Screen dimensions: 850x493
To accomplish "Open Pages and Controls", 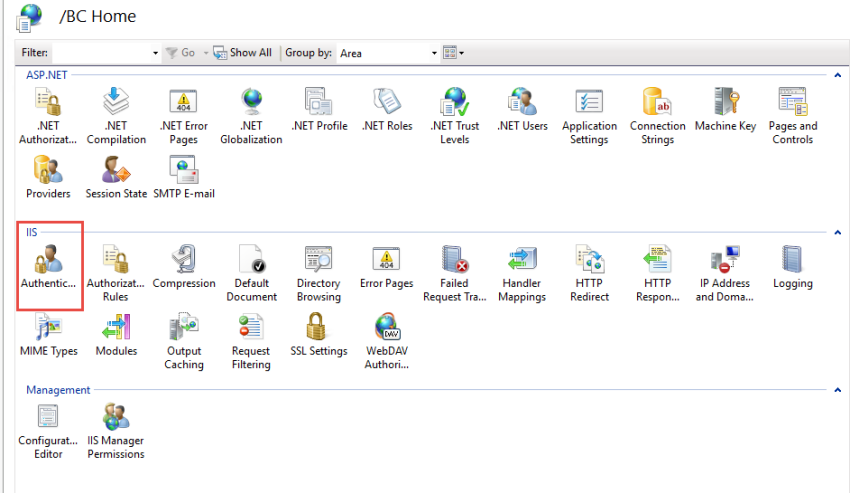I will coord(793,116).
